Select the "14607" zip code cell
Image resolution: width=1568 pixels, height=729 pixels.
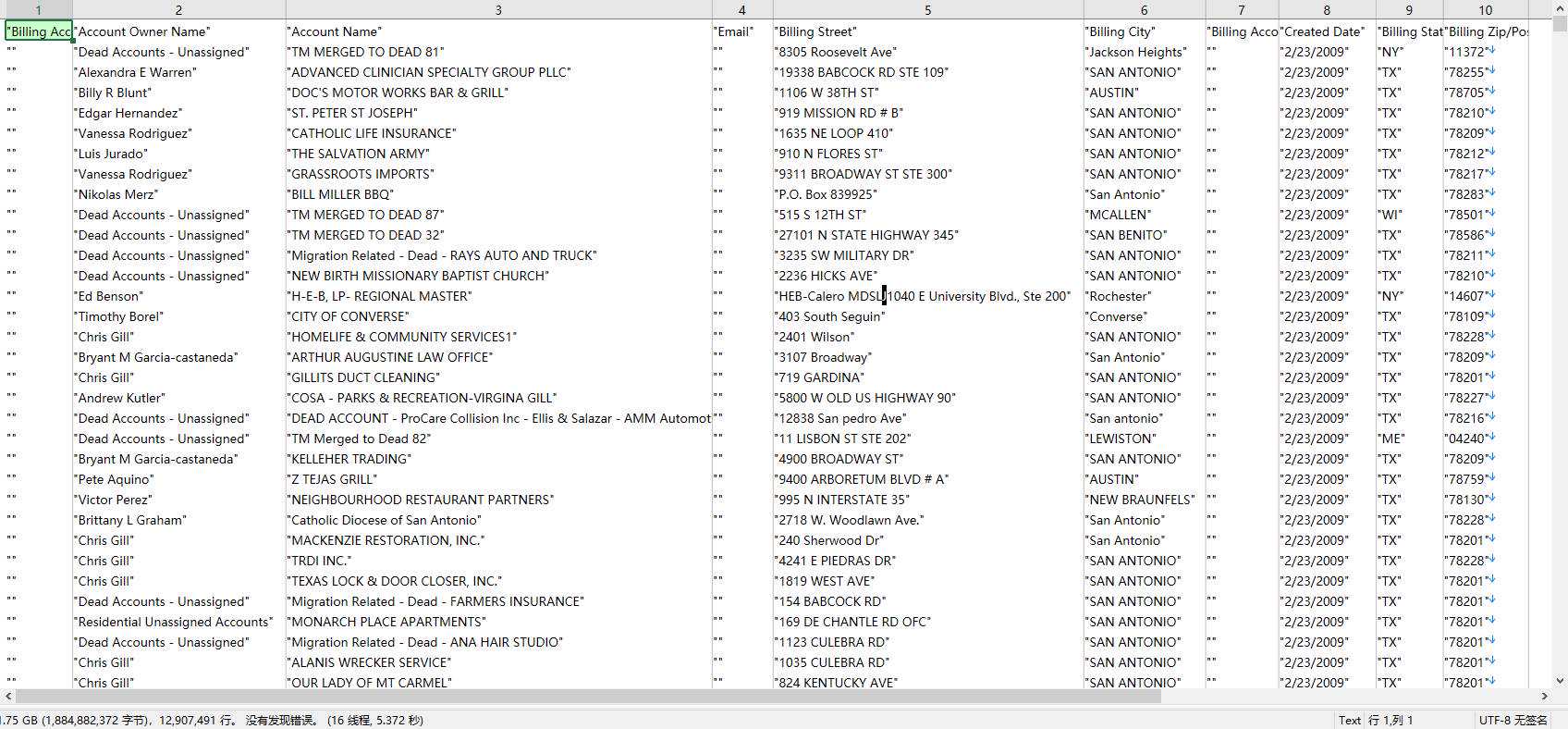1485,296
